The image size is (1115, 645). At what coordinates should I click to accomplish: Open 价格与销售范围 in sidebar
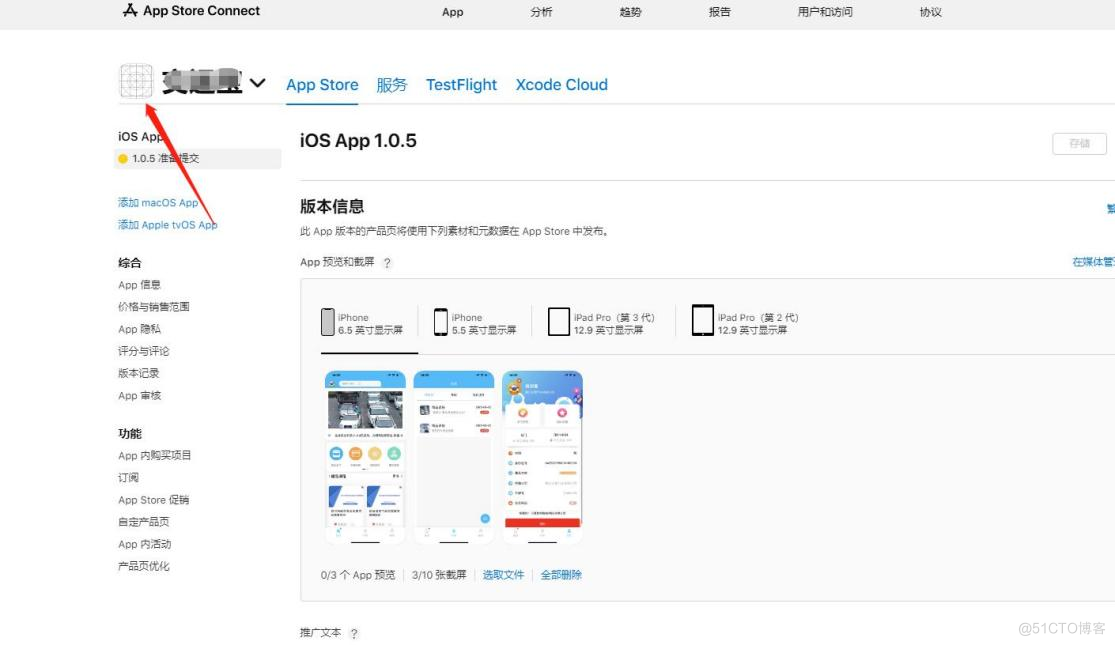pyautogui.click(x=154, y=306)
